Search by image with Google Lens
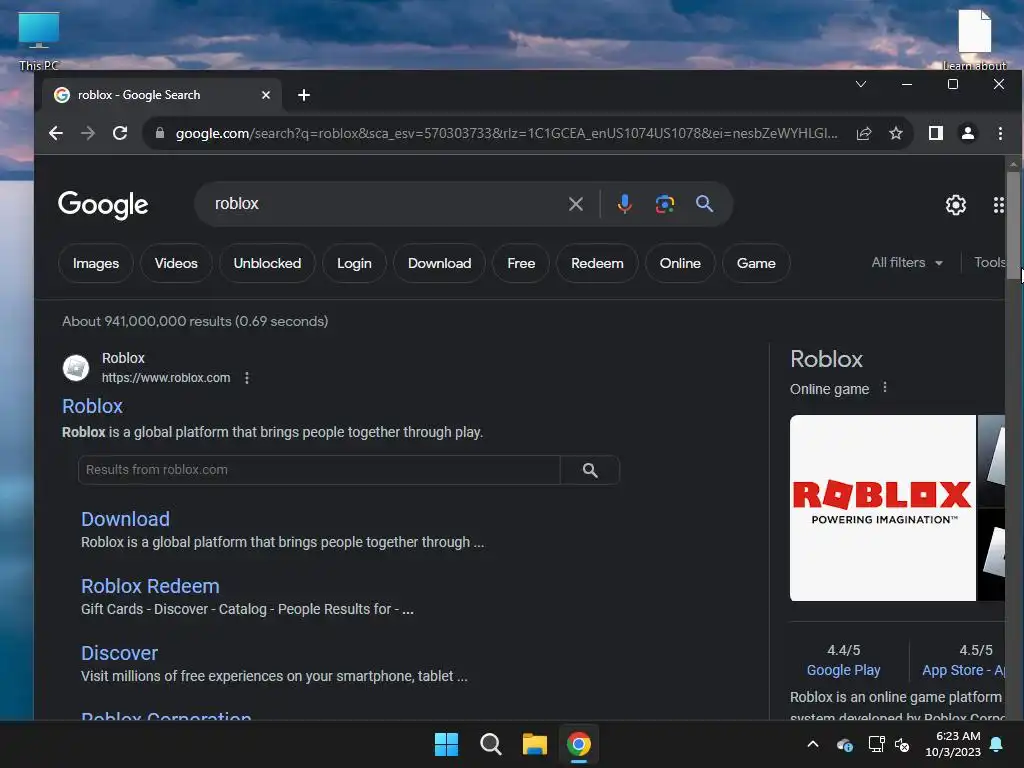 point(665,204)
